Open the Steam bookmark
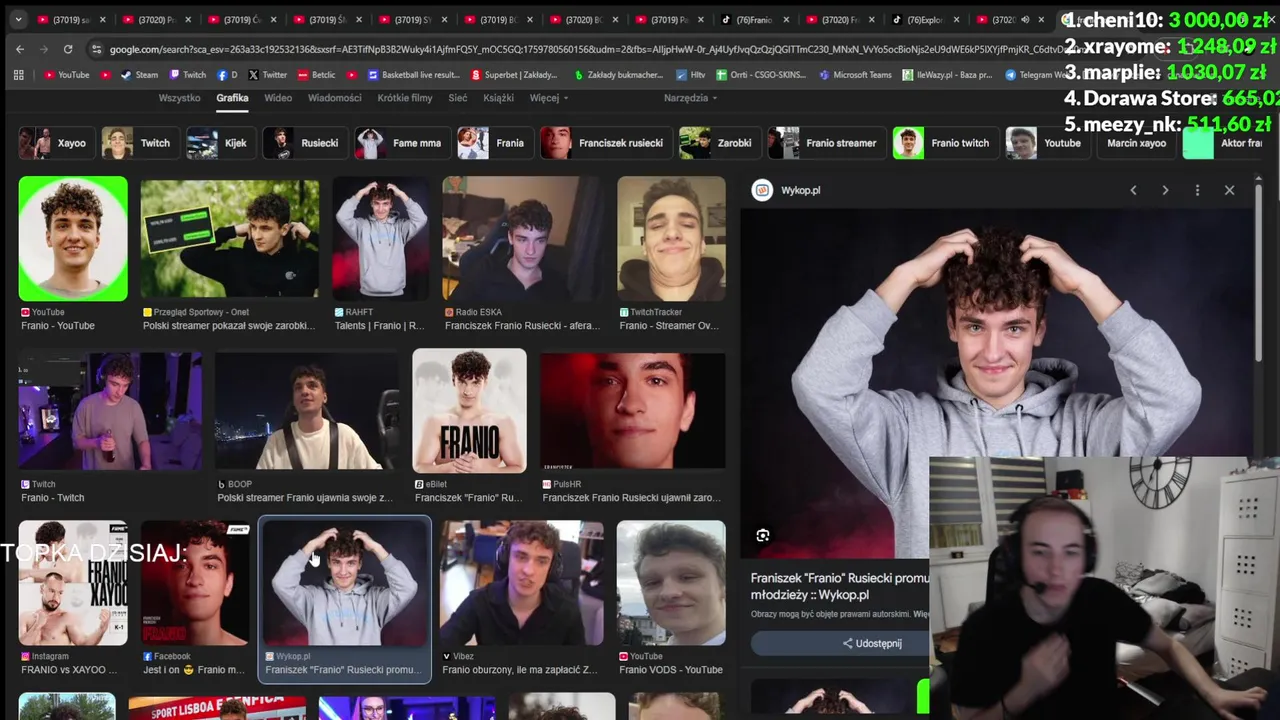This screenshot has height=720, width=1280. [139, 75]
